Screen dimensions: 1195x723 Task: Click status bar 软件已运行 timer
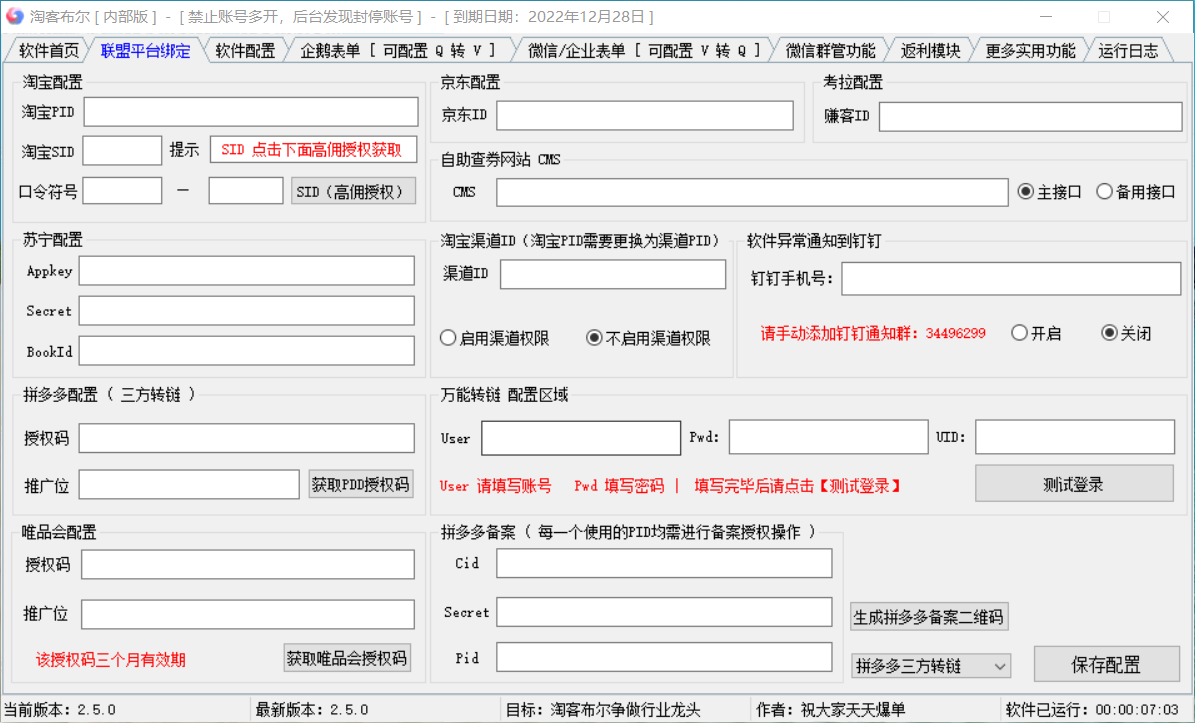point(1092,710)
